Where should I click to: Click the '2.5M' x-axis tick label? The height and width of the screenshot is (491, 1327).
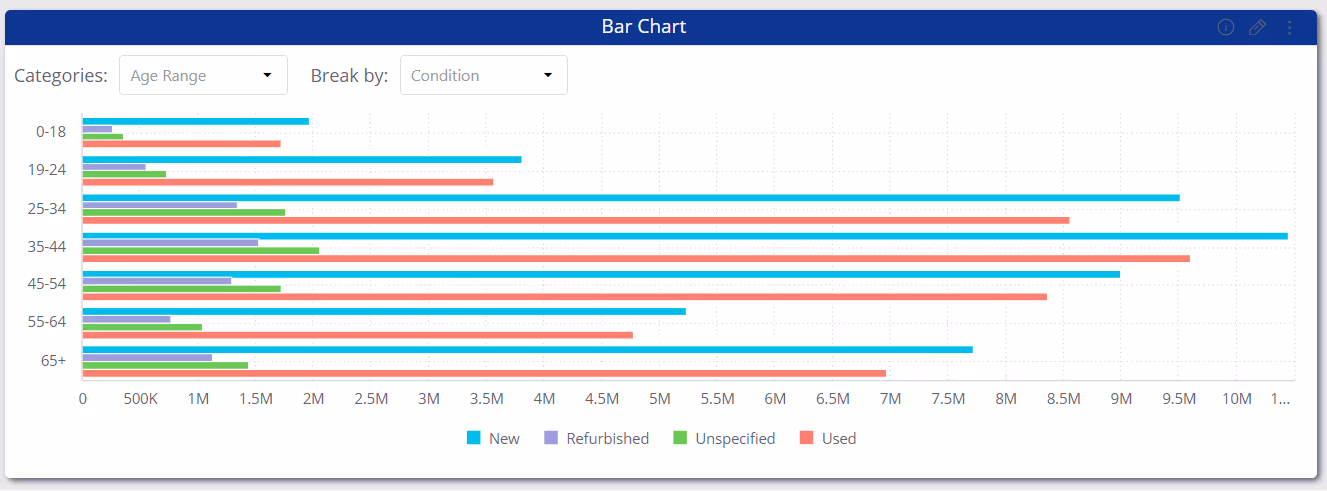pyautogui.click(x=371, y=398)
